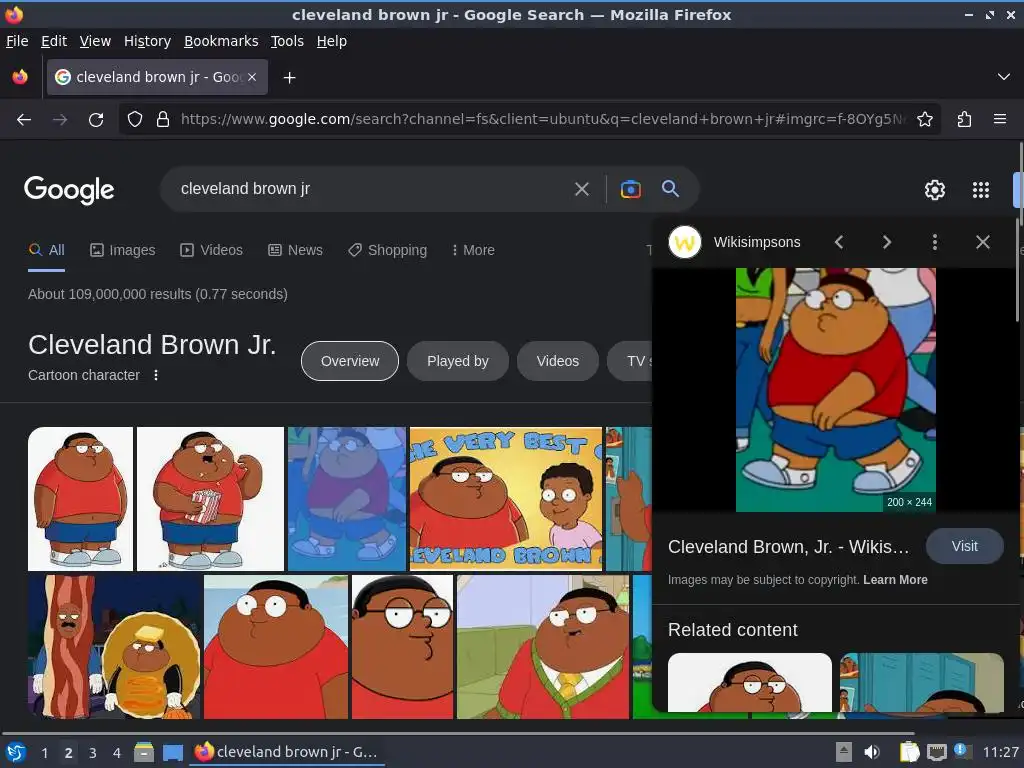1024x768 pixels.
Task: Select the bacon and pancake costume thumbnail
Action: (115, 647)
